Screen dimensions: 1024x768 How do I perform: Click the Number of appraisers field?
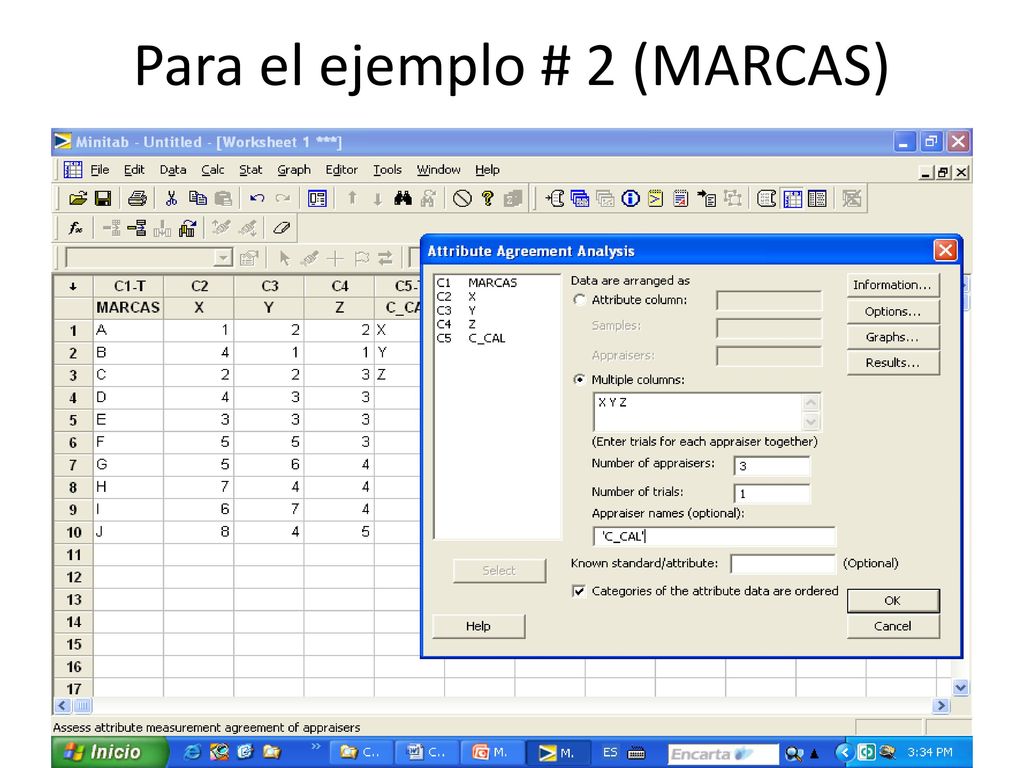pos(772,466)
